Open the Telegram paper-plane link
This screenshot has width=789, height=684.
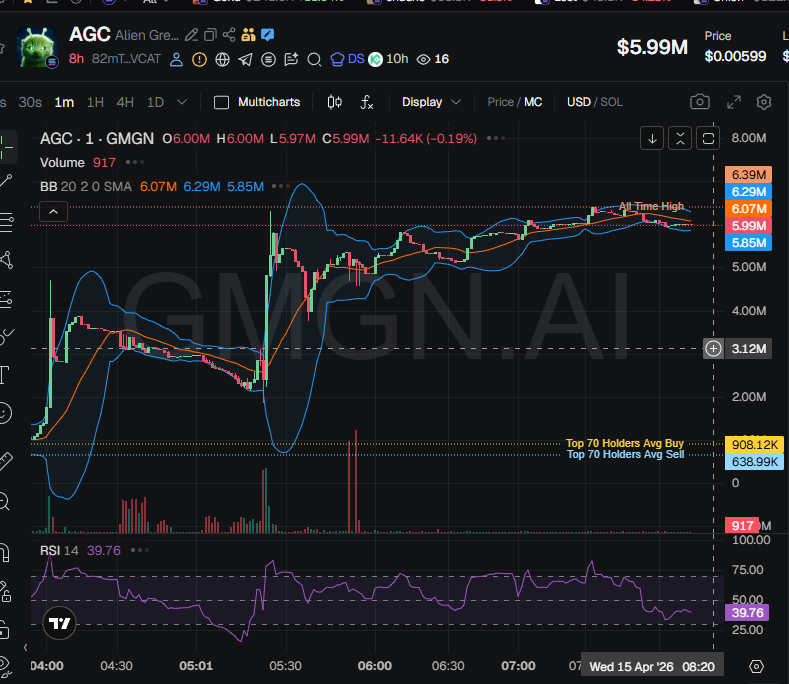pyautogui.click(x=245, y=60)
